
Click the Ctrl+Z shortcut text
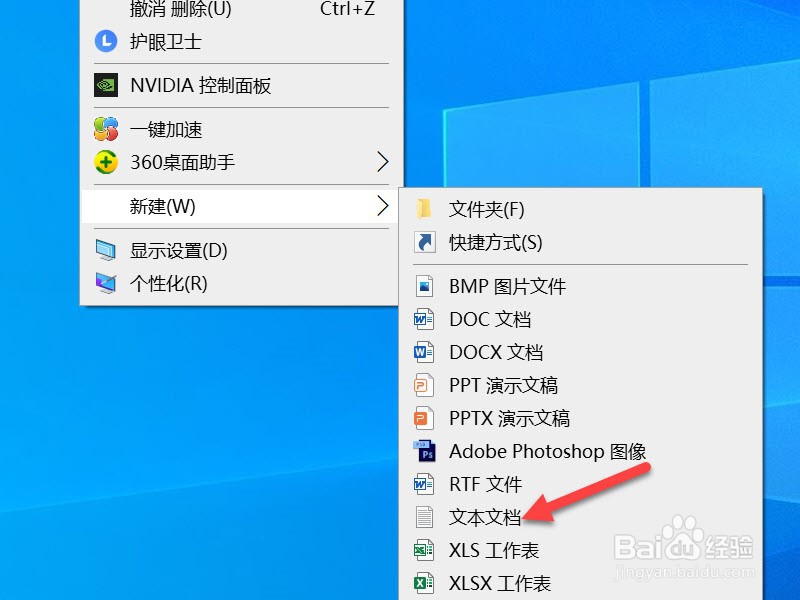coord(347,9)
